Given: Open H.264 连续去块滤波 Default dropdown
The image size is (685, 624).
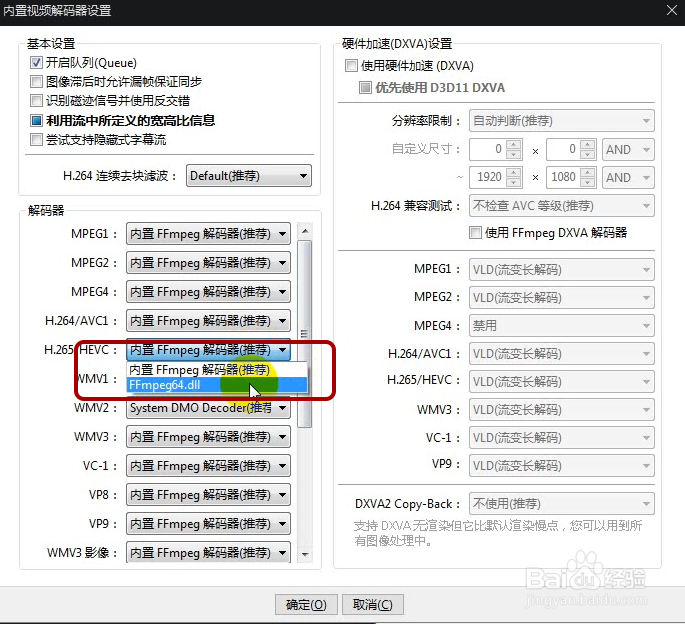Looking at the screenshot, I should click(x=249, y=176).
